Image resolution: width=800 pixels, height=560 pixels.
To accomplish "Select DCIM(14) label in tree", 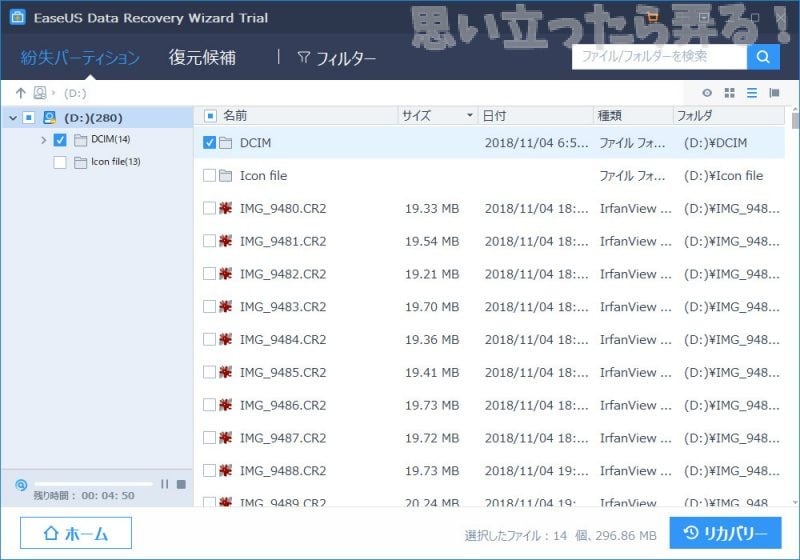I will pos(111,139).
